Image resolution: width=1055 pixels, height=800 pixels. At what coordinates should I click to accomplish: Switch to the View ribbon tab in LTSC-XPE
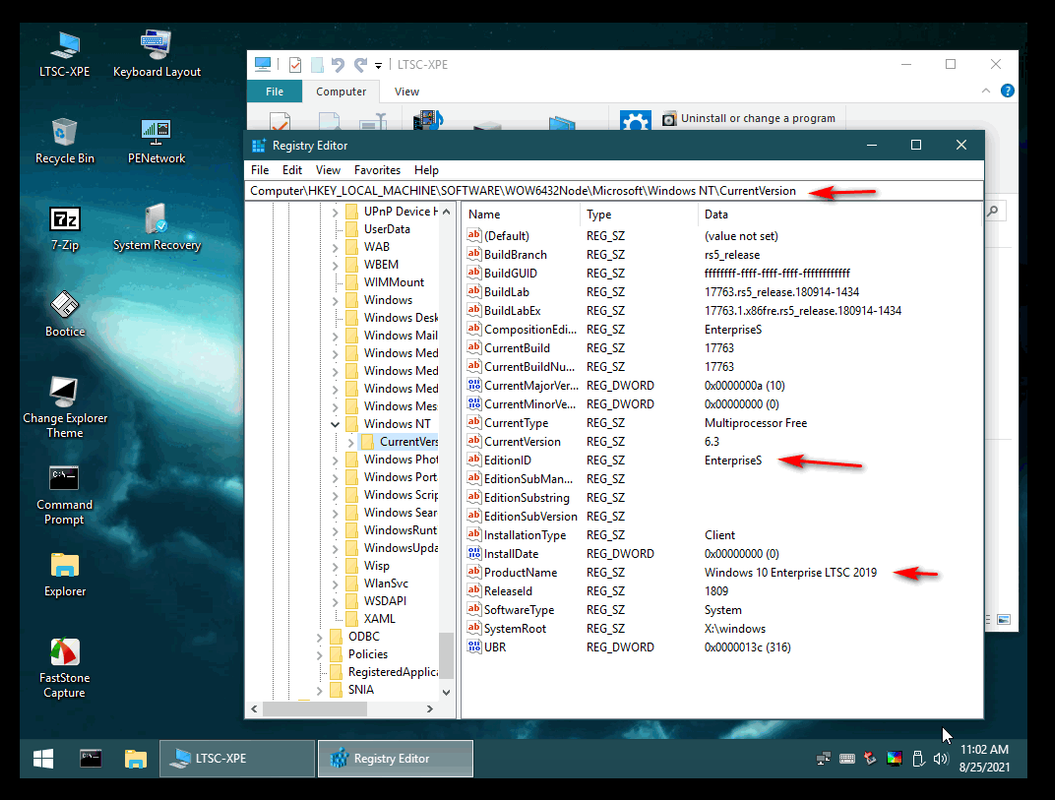point(406,92)
